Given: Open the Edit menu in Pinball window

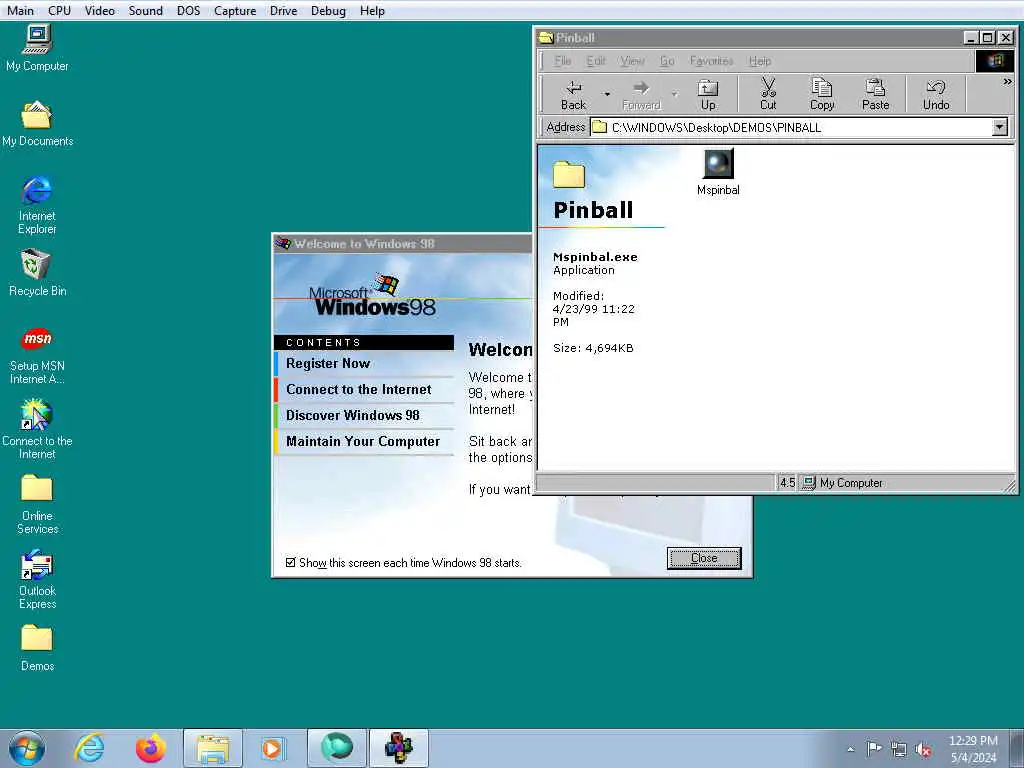Looking at the screenshot, I should 596,61.
